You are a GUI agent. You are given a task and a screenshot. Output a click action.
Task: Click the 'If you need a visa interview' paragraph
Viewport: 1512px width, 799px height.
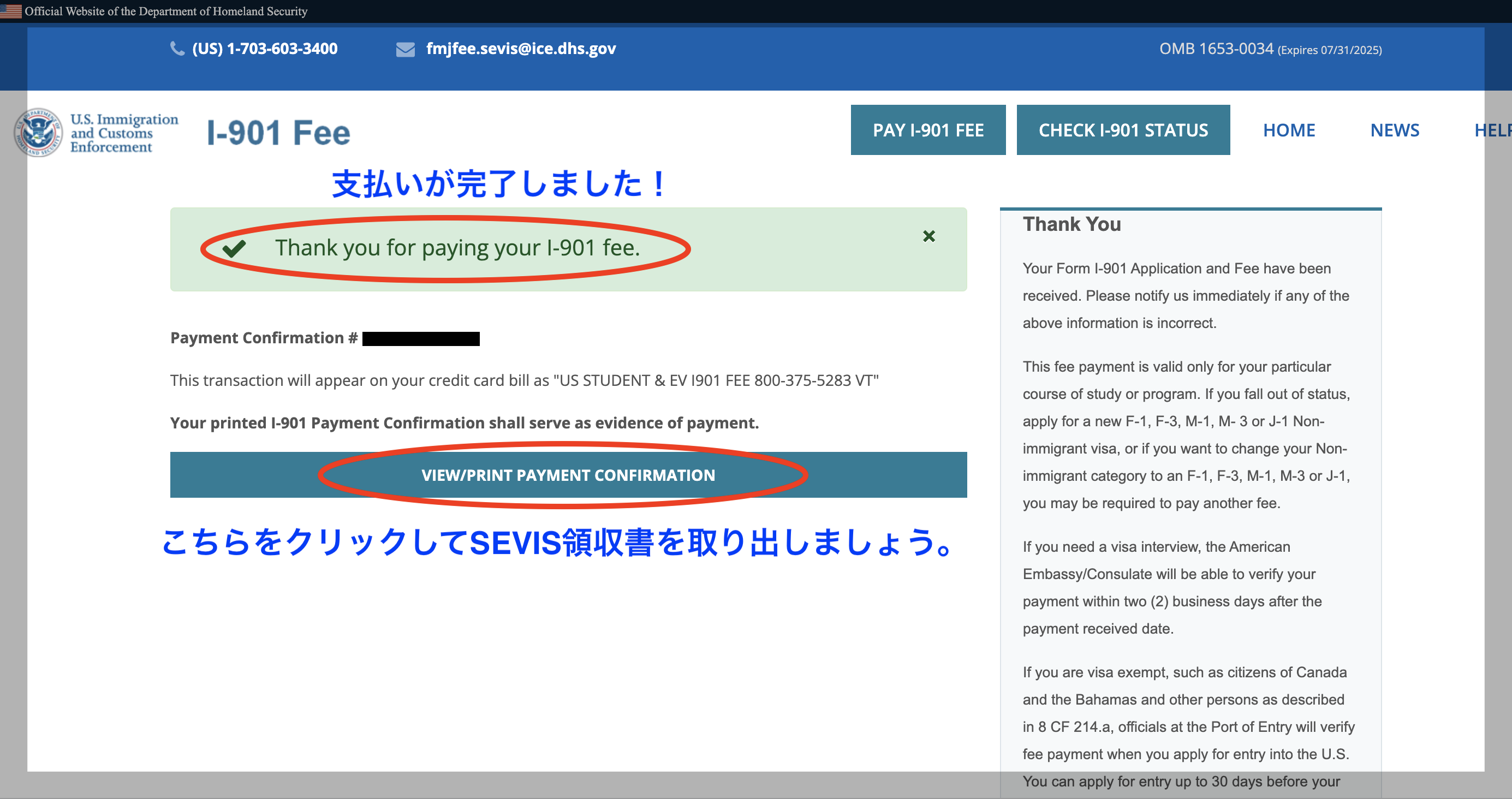coord(1172,588)
